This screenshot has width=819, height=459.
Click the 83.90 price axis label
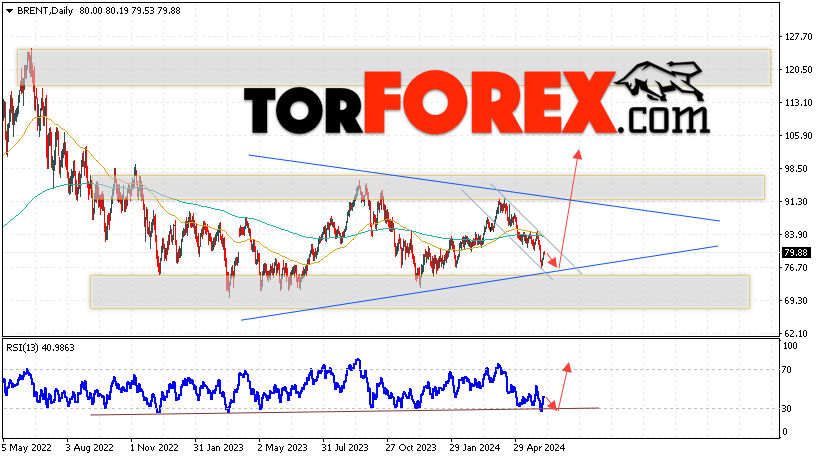[x=797, y=234]
